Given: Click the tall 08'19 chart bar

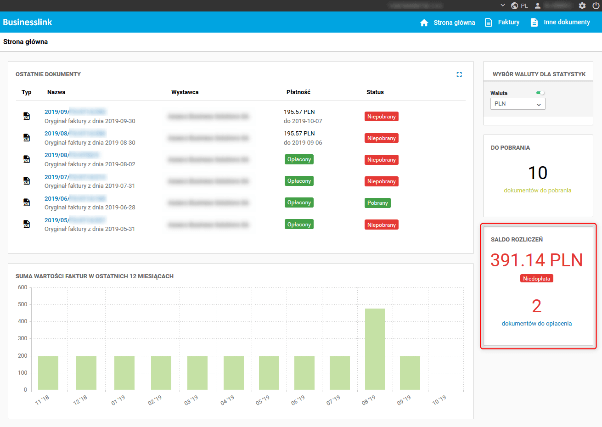Looking at the screenshot, I should pos(375,349).
